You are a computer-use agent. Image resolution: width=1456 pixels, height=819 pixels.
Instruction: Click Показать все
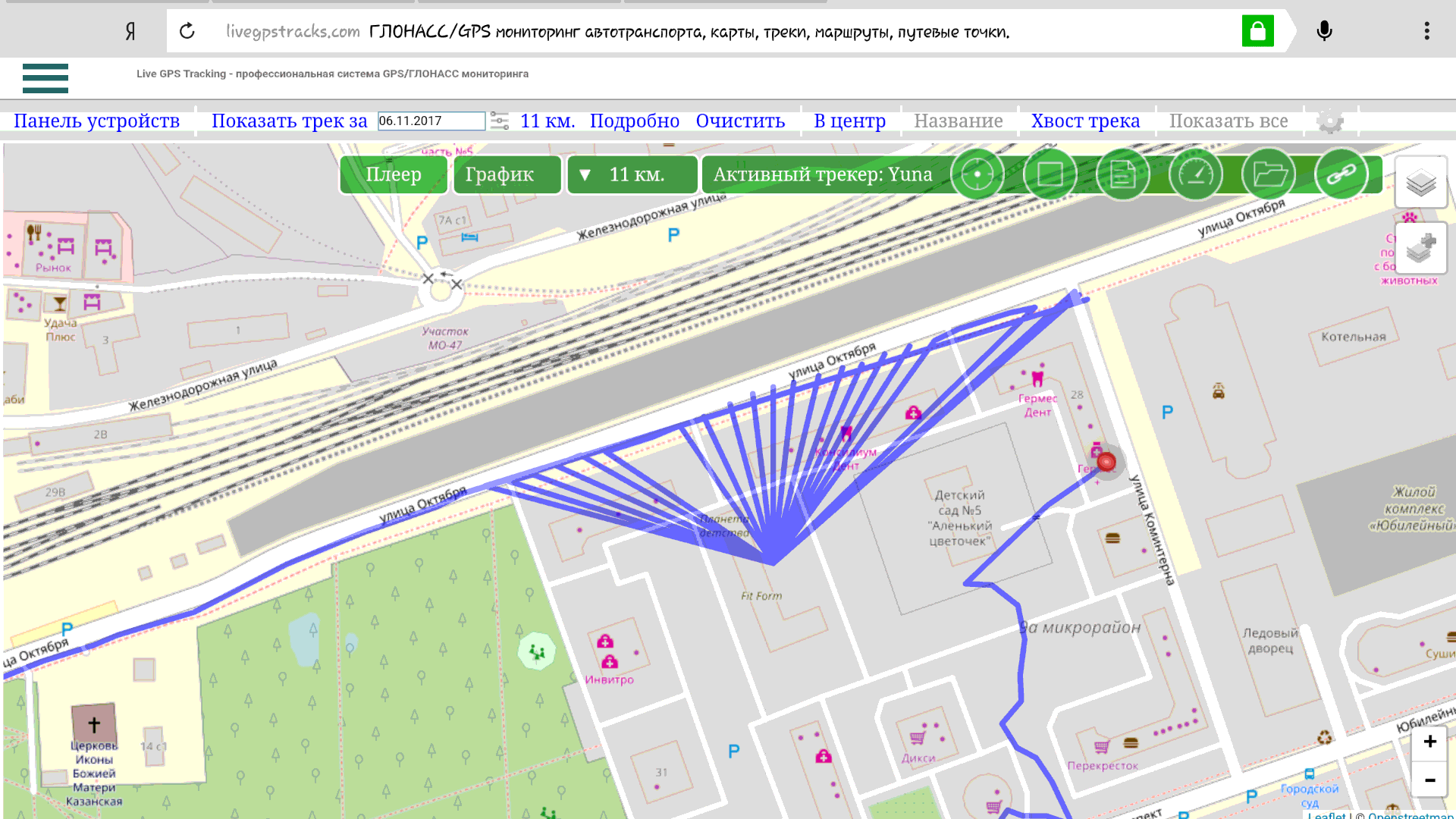[1228, 121]
